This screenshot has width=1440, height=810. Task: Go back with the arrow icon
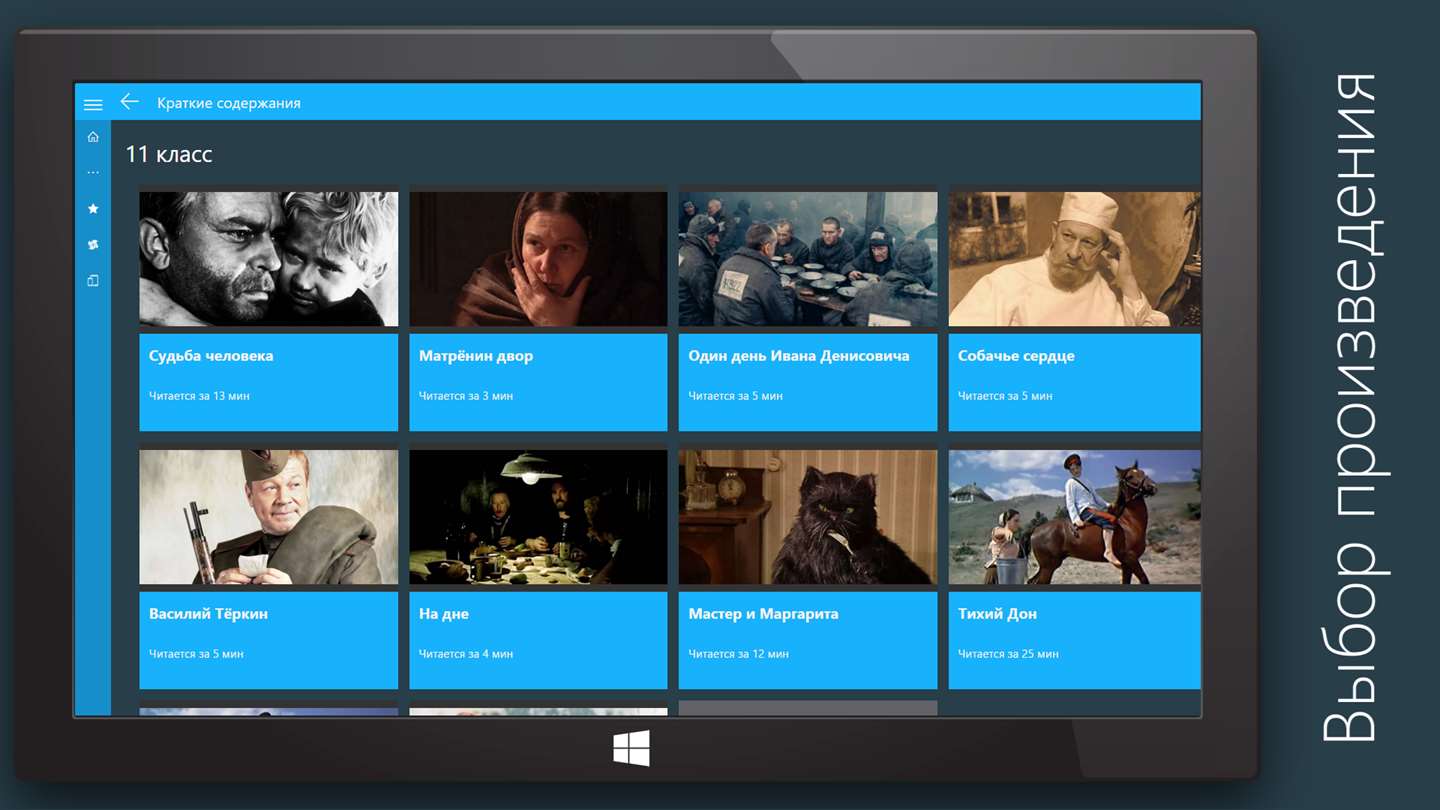tap(129, 102)
